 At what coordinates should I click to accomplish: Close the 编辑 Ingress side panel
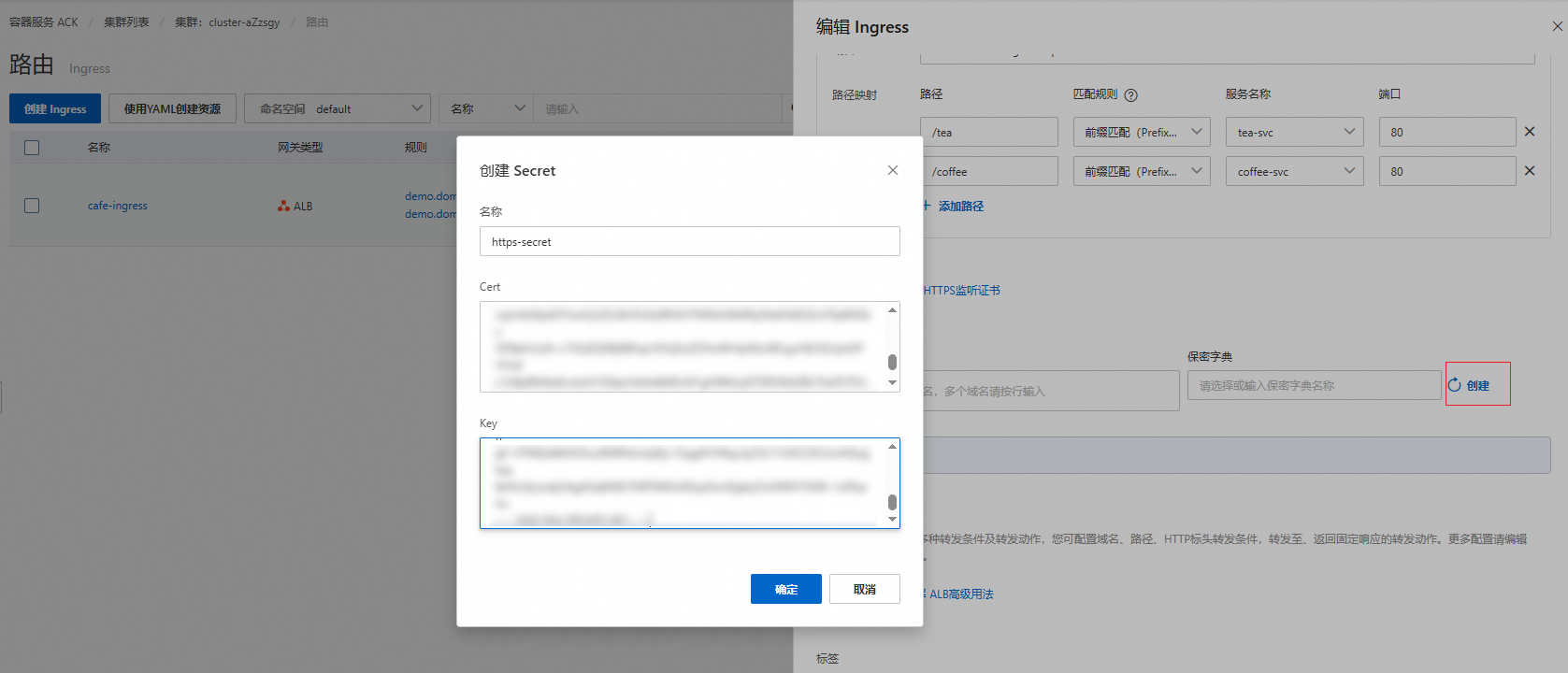(1557, 26)
